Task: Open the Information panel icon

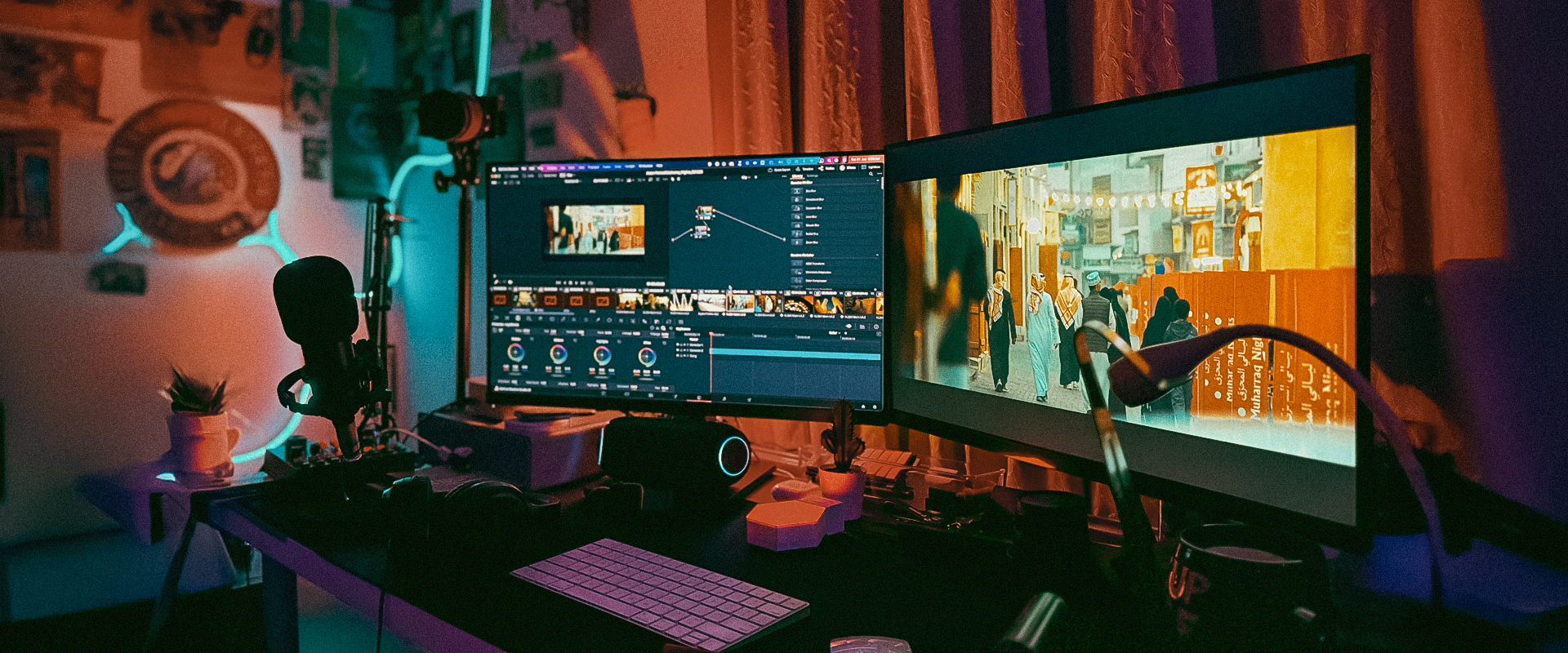Action: [x=876, y=326]
